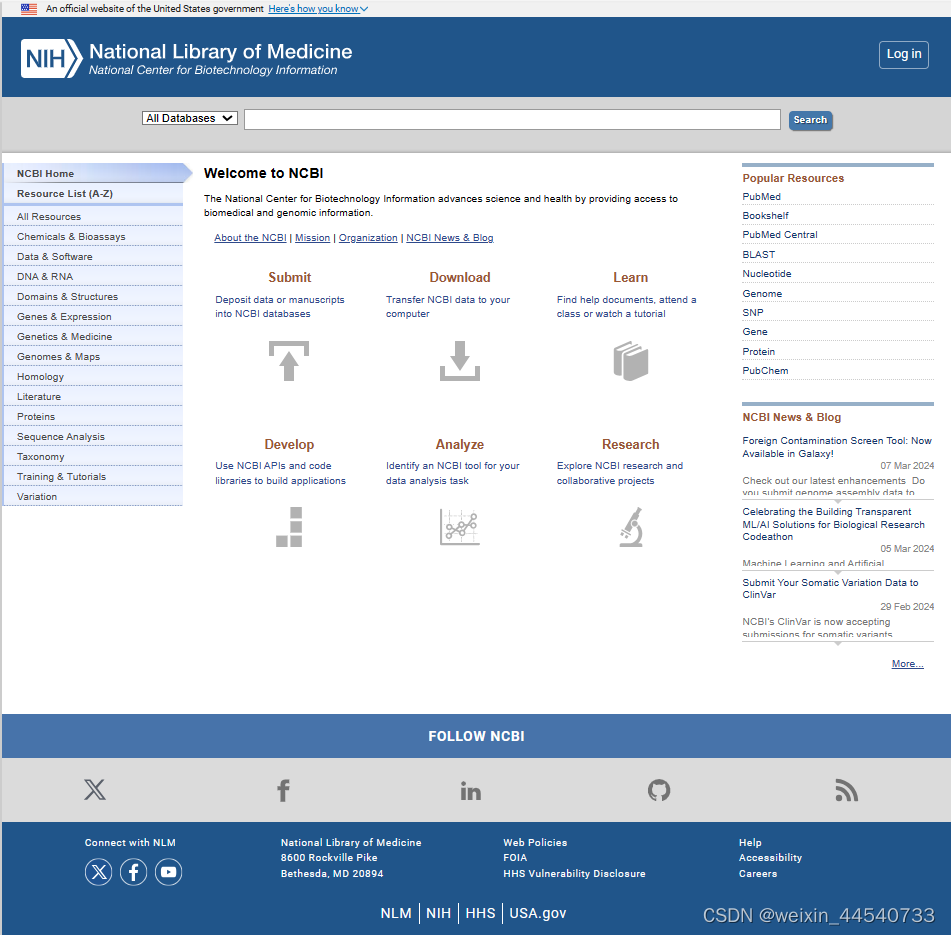Open PubMed in Popular Resources
The width and height of the screenshot is (951, 935).
(761, 196)
